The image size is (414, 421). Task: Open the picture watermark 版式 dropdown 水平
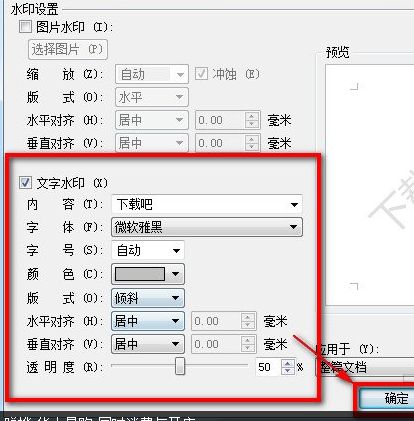(x=152, y=97)
